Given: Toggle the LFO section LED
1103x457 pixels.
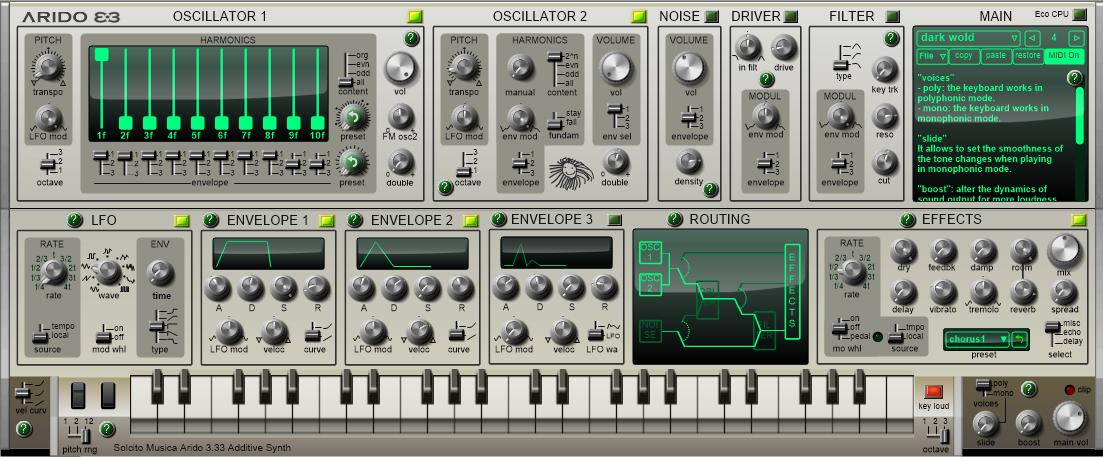Looking at the screenshot, I should point(181,220).
